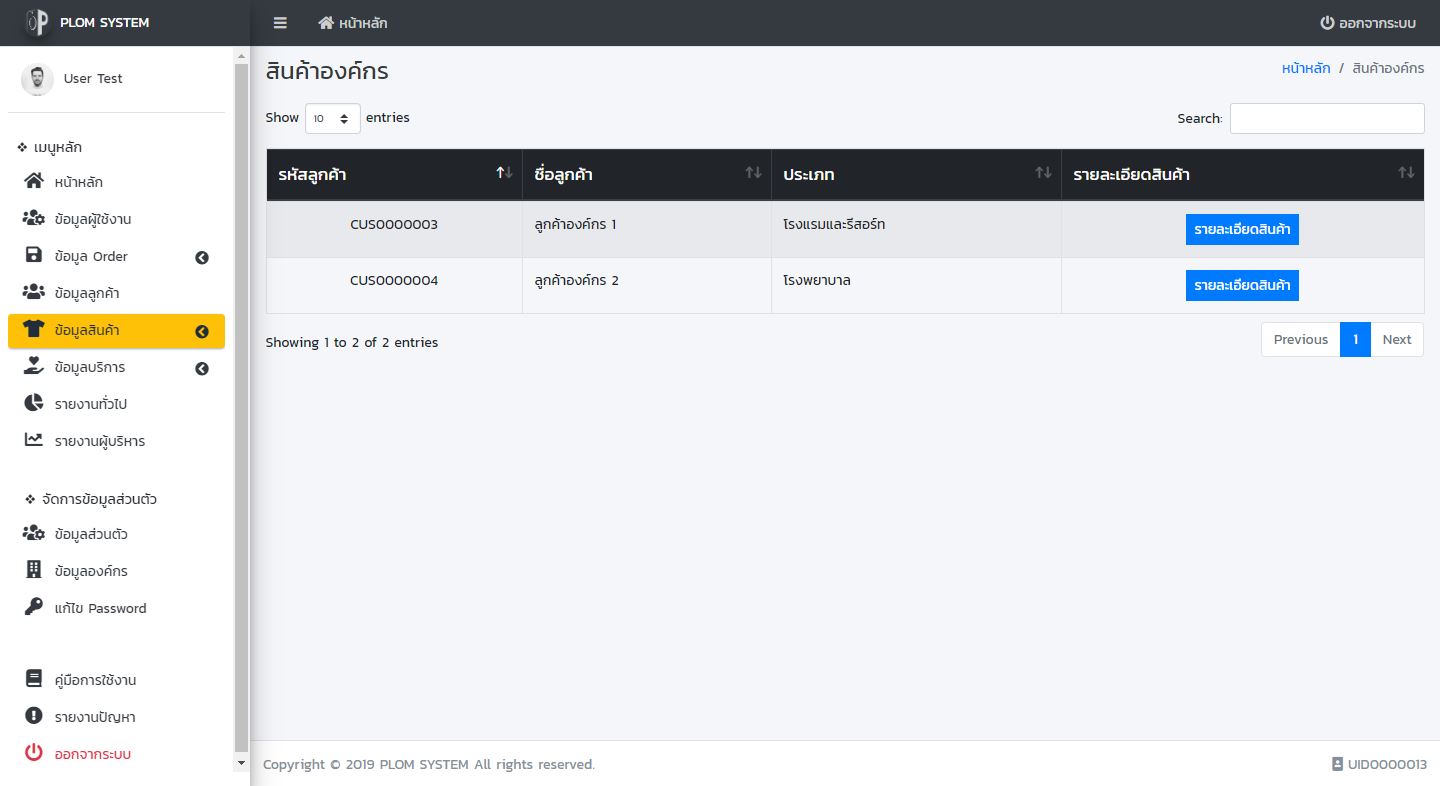Click the book icon for คู่มือการใช้งาน
Viewport: 1440px width, 786px height.
pyautogui.click(x=34, y=680)
